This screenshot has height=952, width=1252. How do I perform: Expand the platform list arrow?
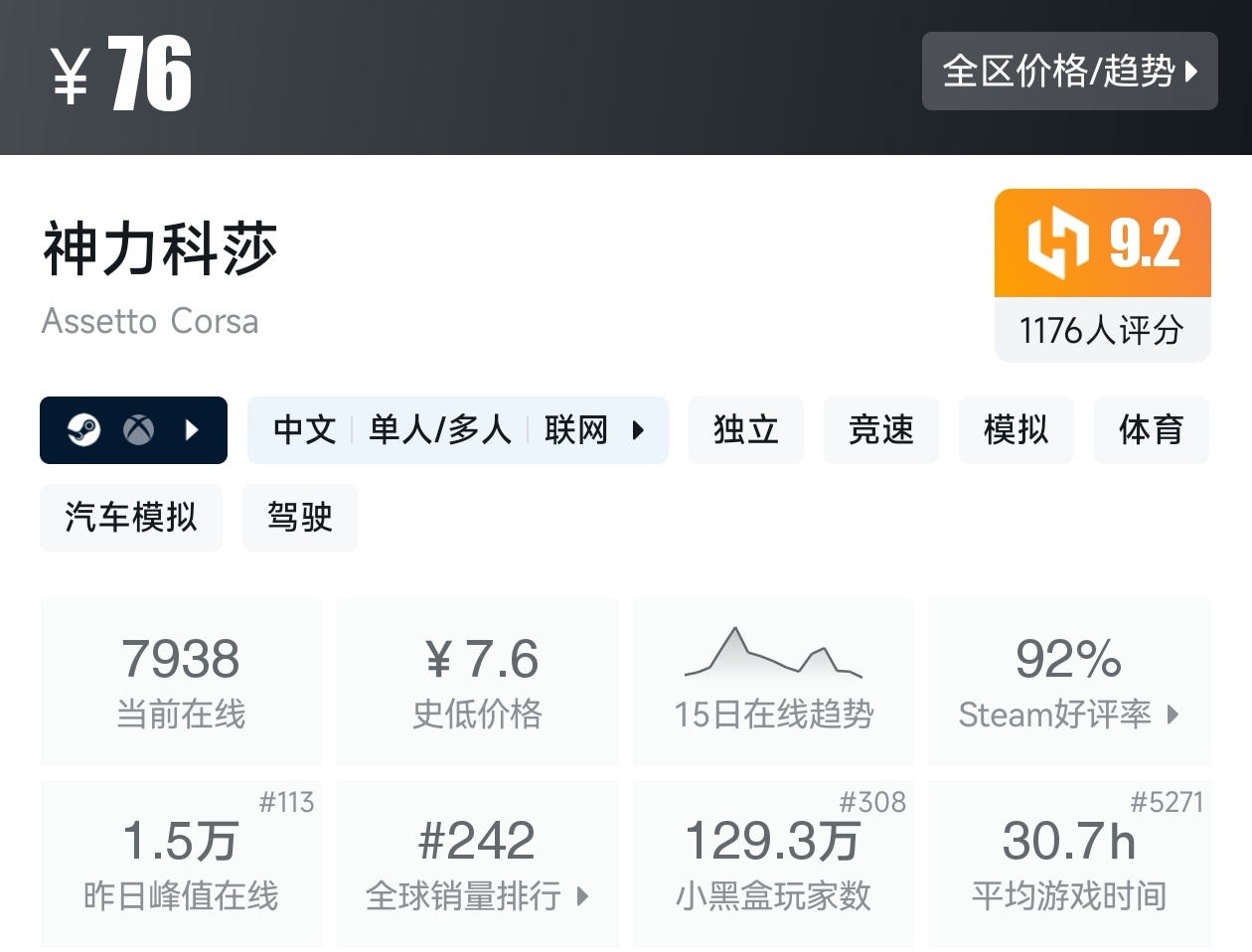point(193,430)
